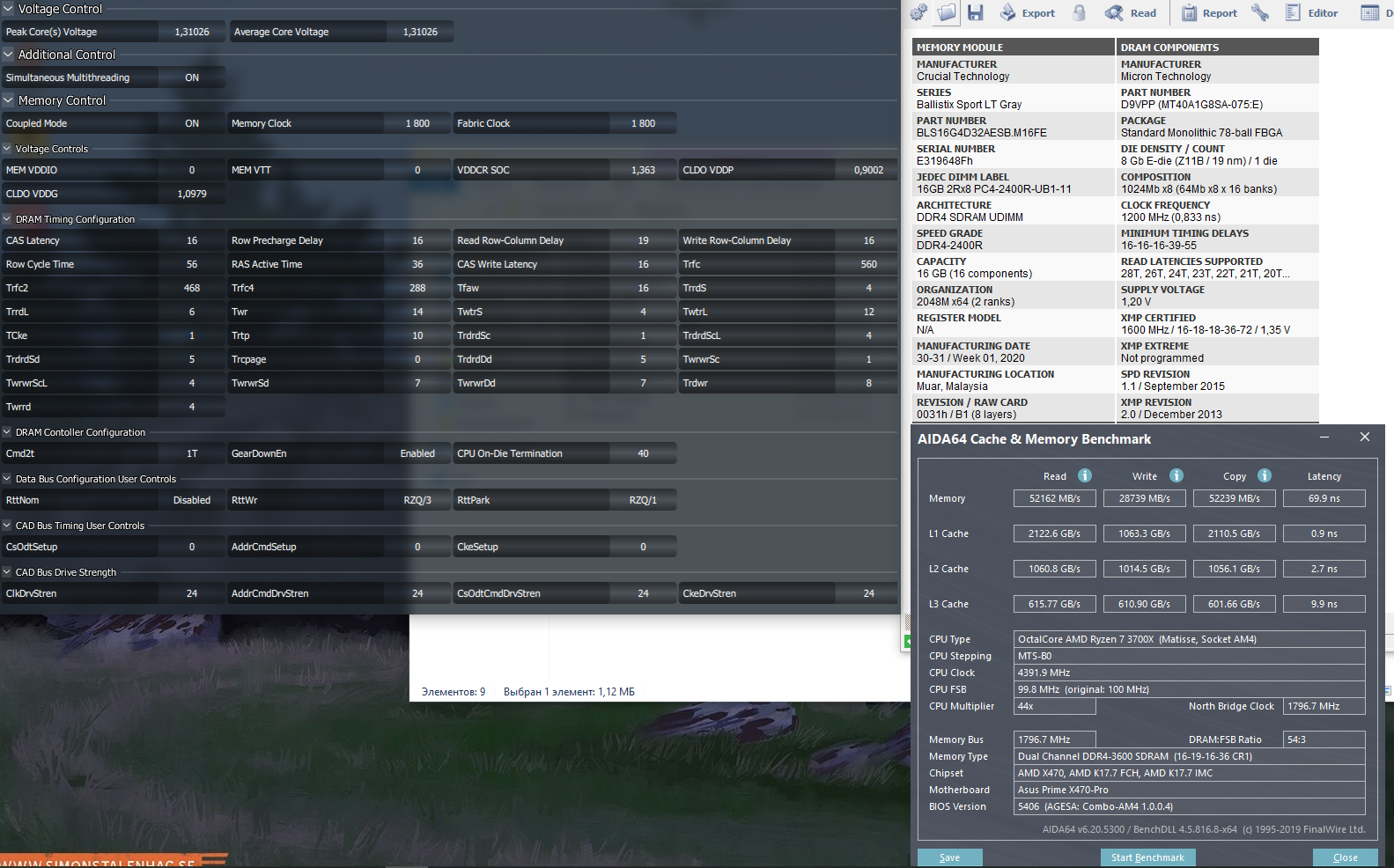The width and height of the screenshot is (1394, 868).
Task: Click the L1 Cache read 2122.6 GB/s box
Action: click(1054, 533)
